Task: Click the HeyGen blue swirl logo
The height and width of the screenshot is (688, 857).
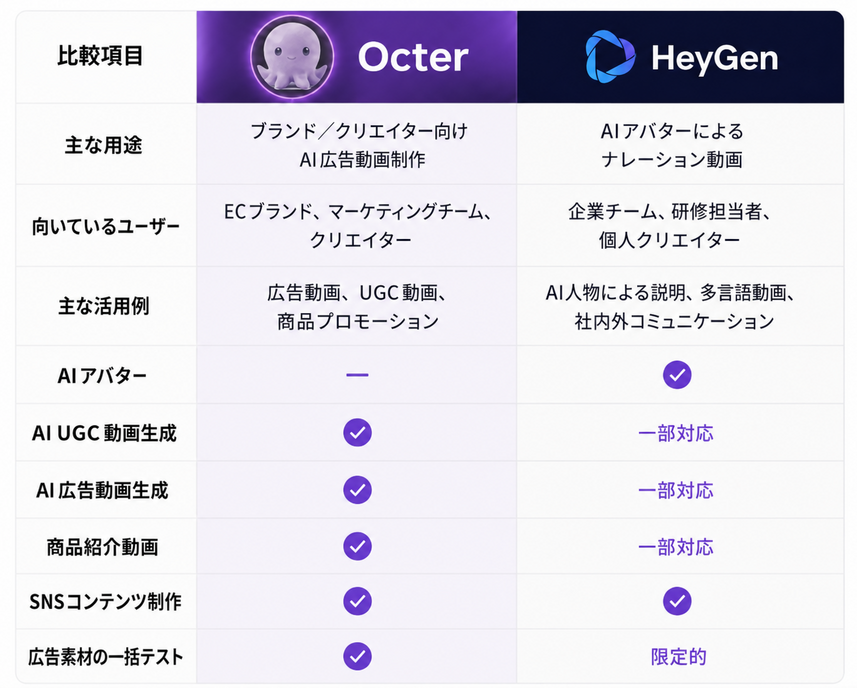Action: click(610, 57)
